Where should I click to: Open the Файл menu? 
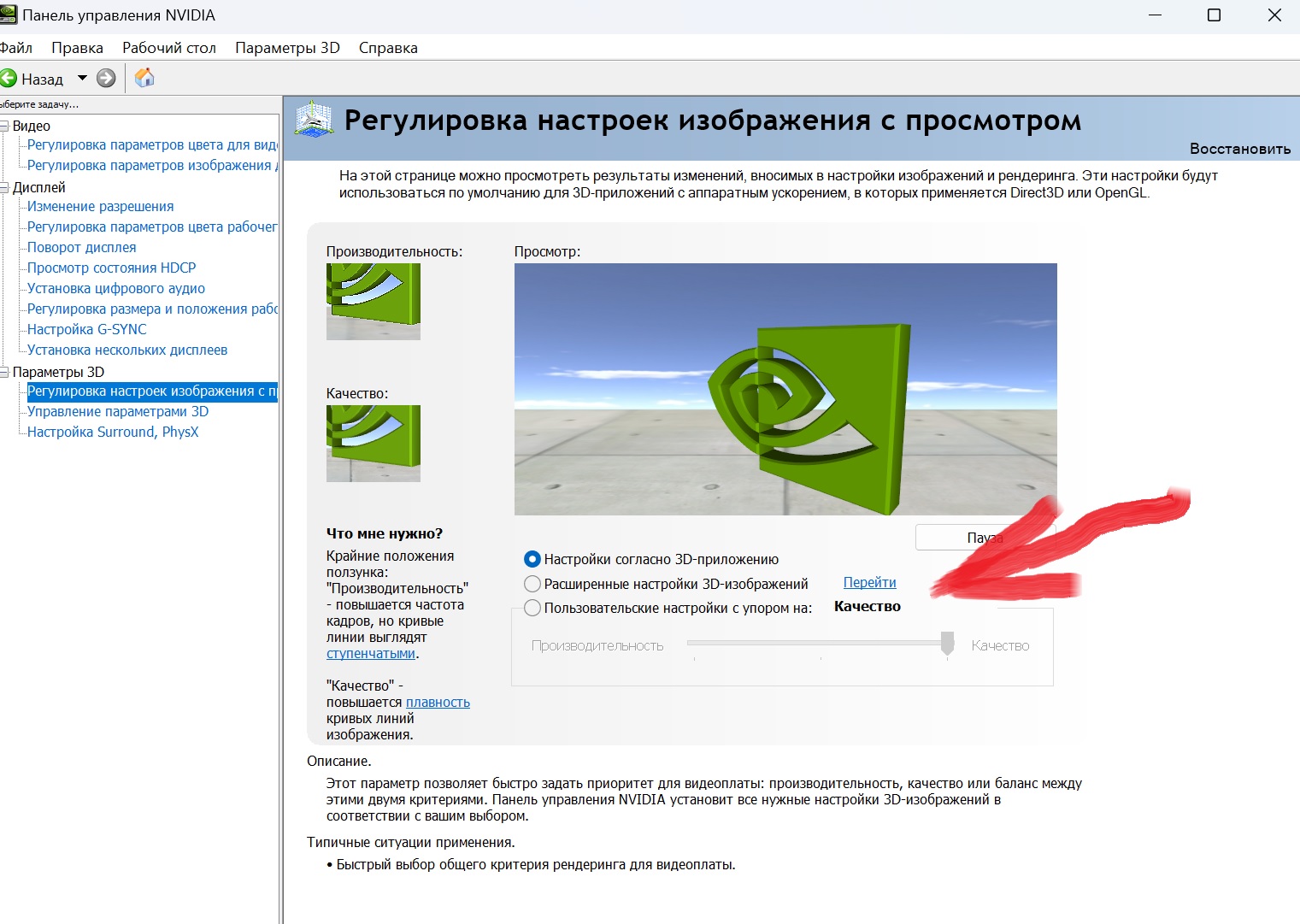coord(16,48)
